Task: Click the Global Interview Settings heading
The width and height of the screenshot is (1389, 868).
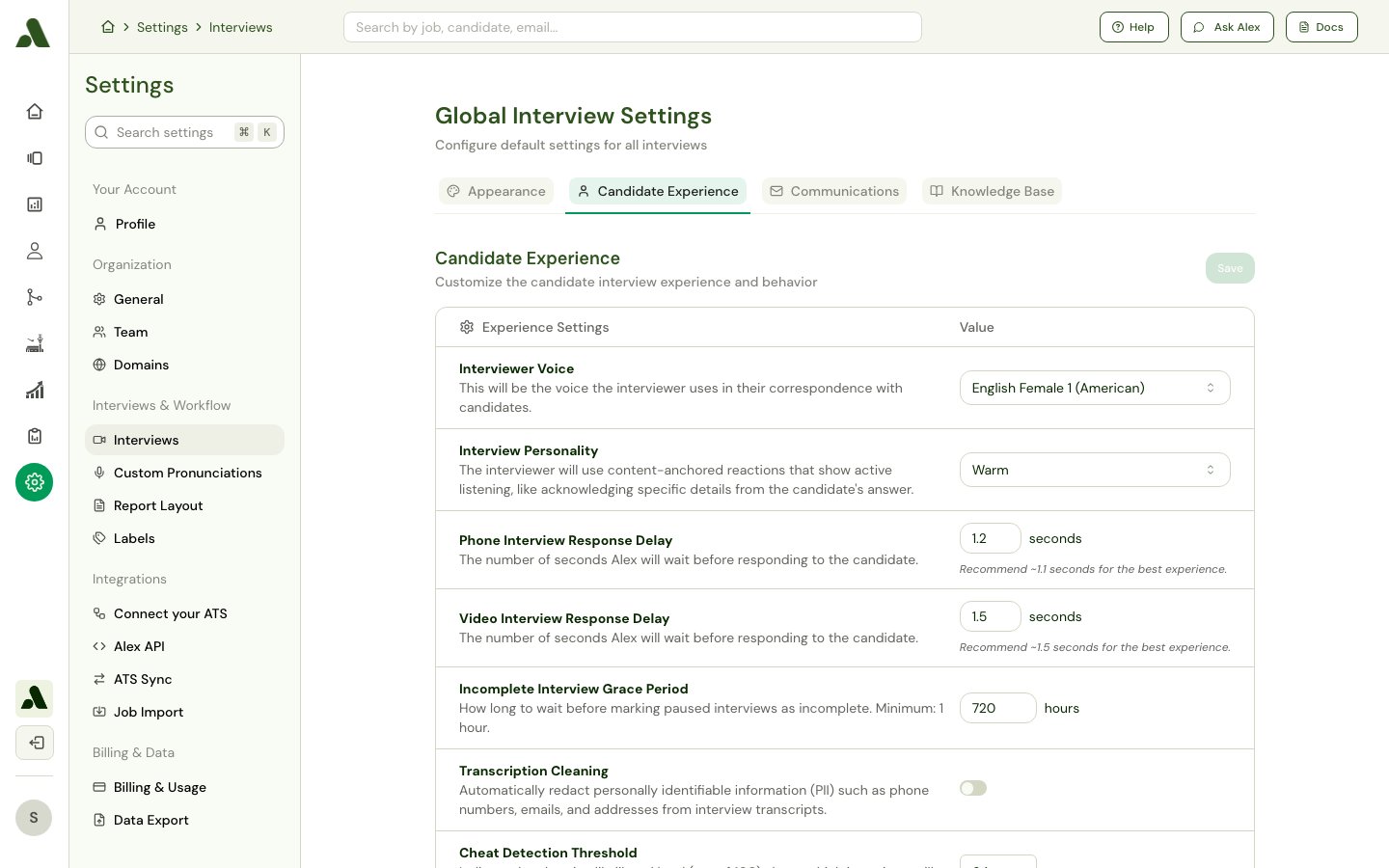Action: point(573,116)
